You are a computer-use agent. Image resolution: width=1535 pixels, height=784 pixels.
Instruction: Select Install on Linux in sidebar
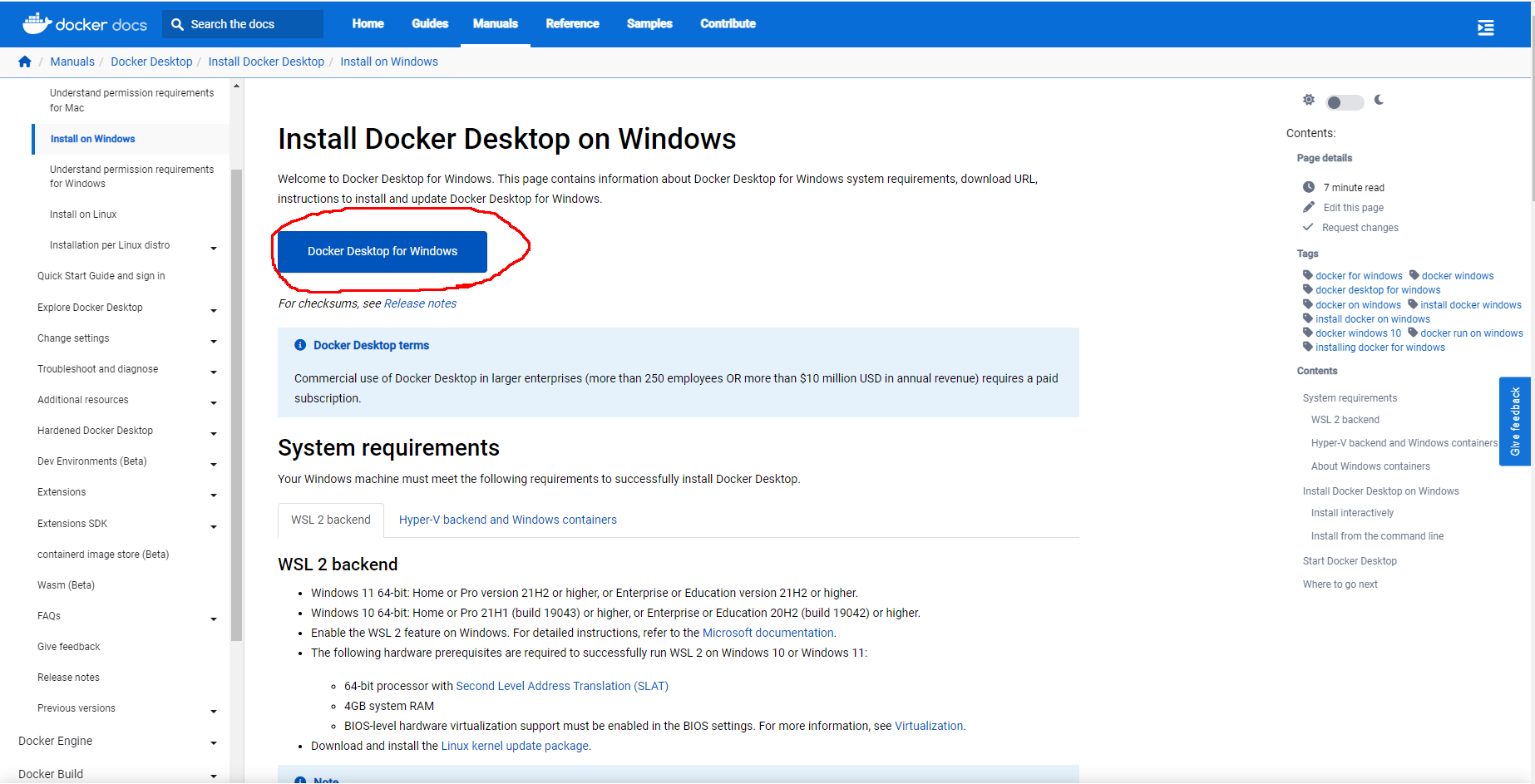pyautogui.click(x=83, y=214)
